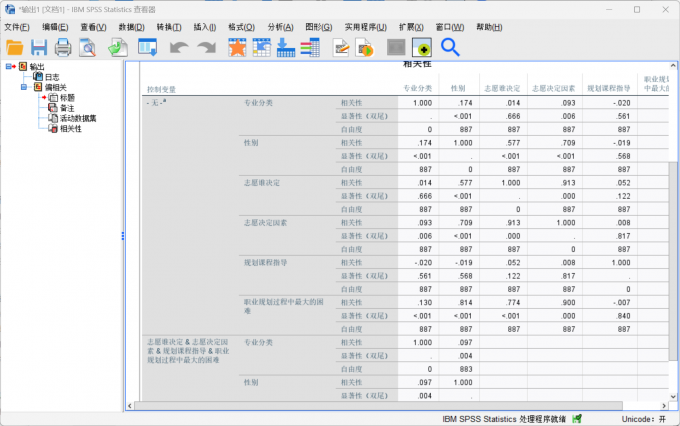Image resolution: width=680 pixels, height=426 pixels.
Task: Click the orange star Go to Data icon
Action: pyautogui.click(x=237, y=47)
